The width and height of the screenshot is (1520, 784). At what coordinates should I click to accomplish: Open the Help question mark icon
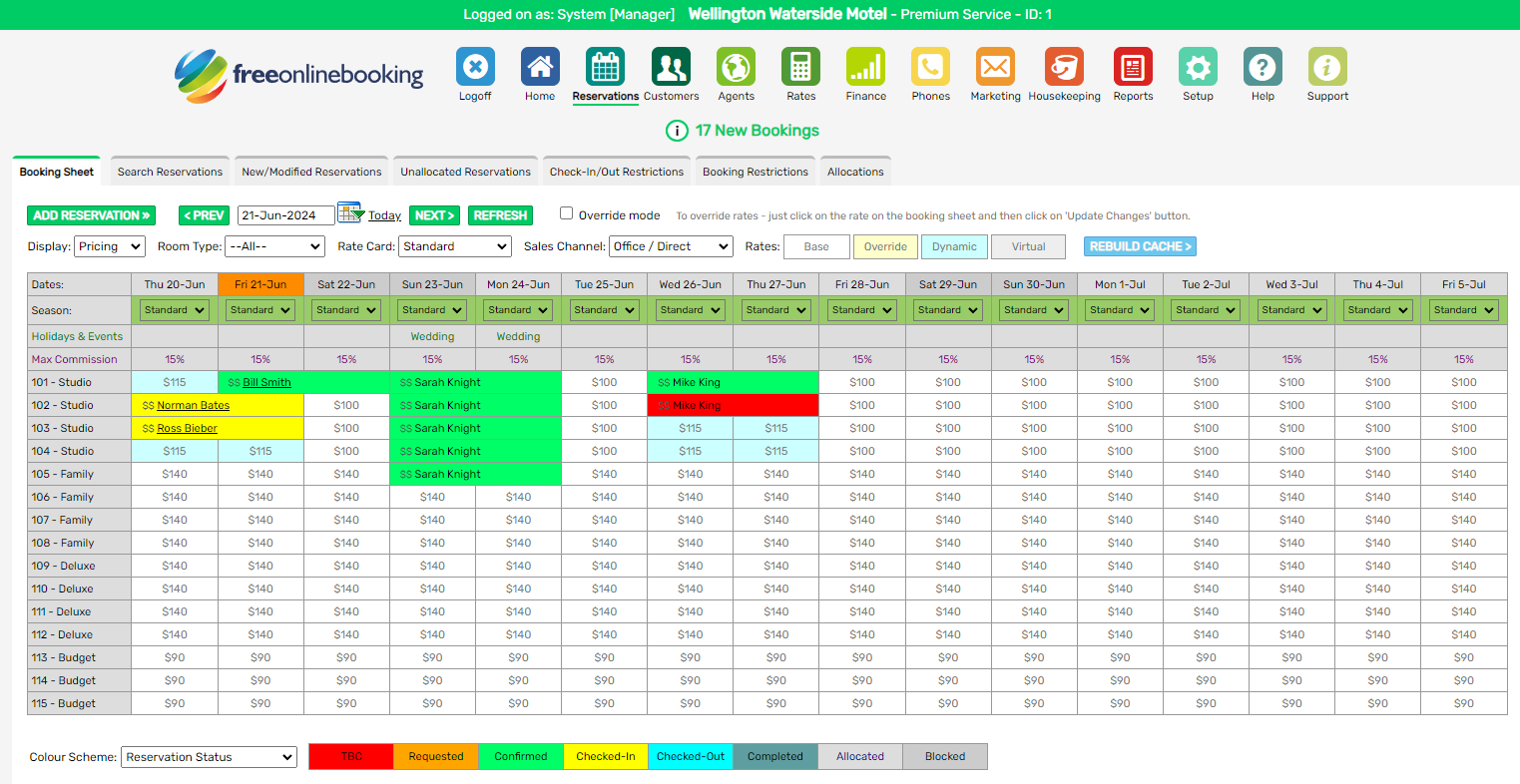[x=1263, y=67]
